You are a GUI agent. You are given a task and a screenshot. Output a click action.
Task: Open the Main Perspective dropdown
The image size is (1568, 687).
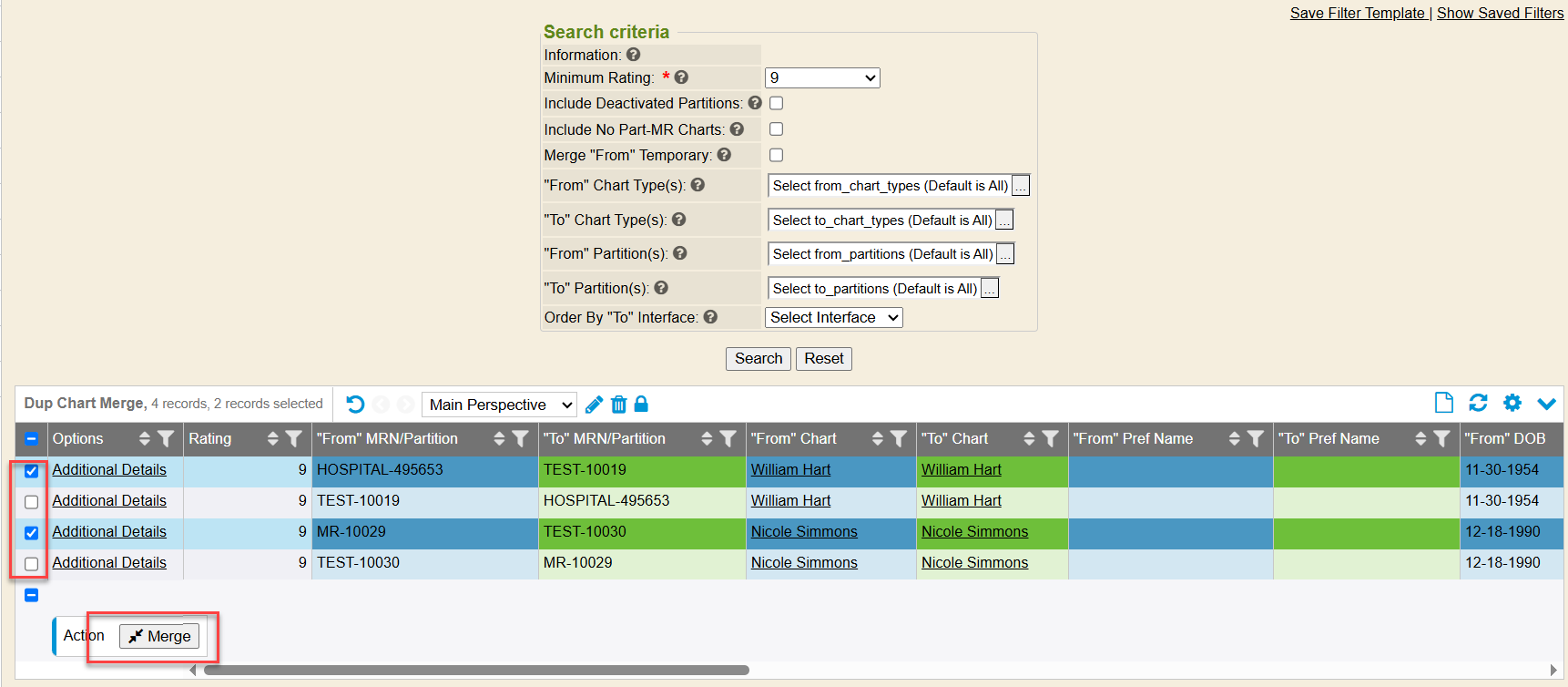[500, 405]
